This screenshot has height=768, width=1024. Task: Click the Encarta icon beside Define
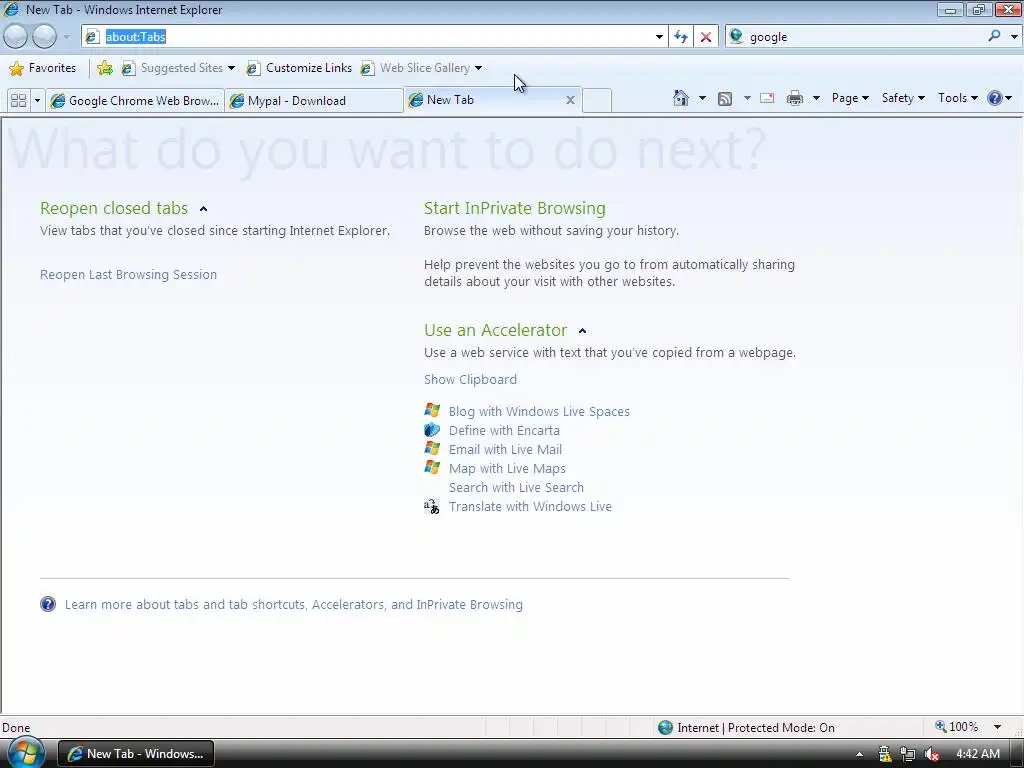pyautogui.click(x=432, y=430)
